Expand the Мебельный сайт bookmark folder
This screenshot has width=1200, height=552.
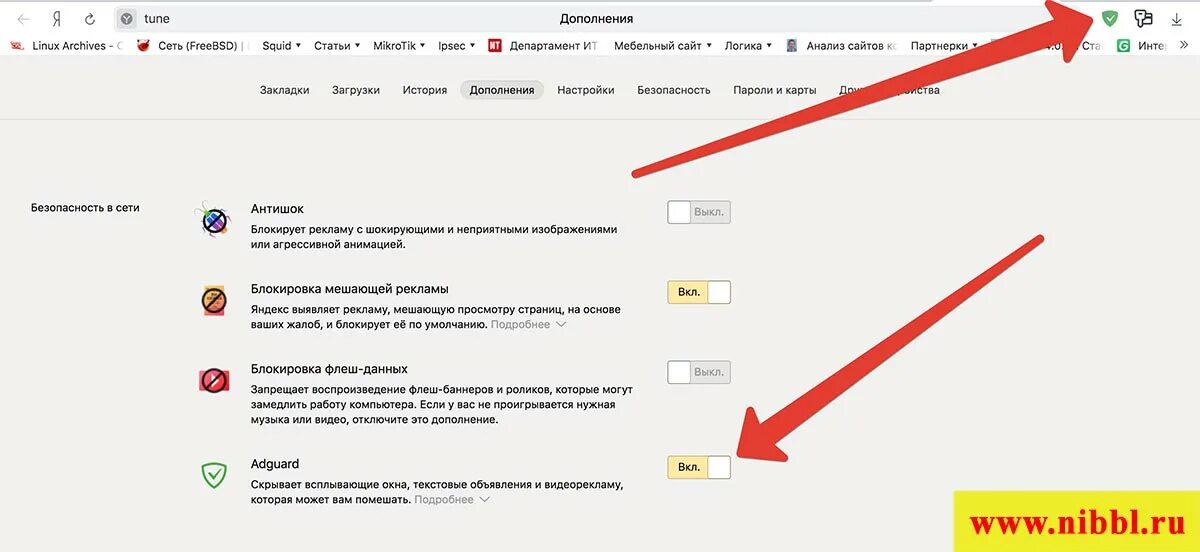(663, 46)
